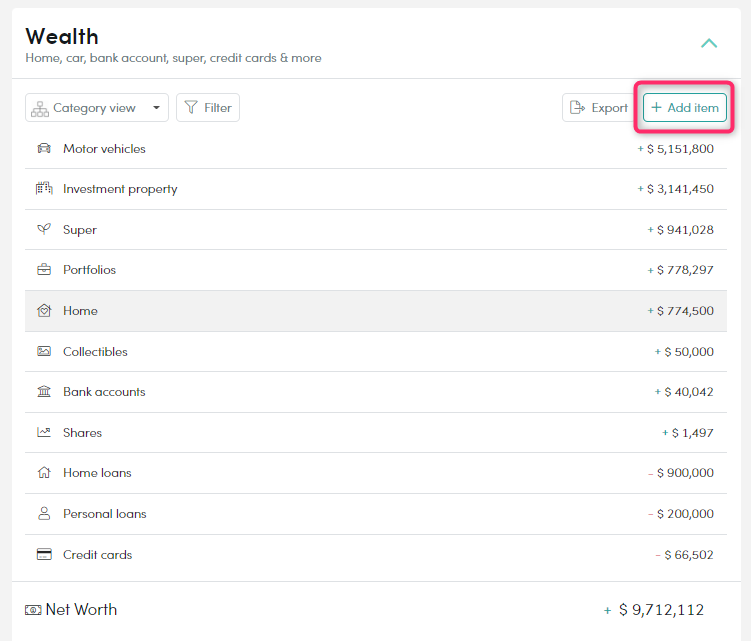
Task: Click the Bank accounts bank icon
Action: 44,391
